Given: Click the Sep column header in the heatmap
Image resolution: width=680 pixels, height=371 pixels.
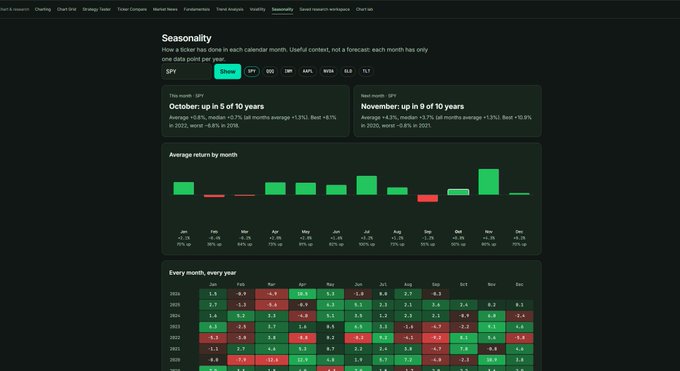Looking at the screenshot, I should 436,285.
